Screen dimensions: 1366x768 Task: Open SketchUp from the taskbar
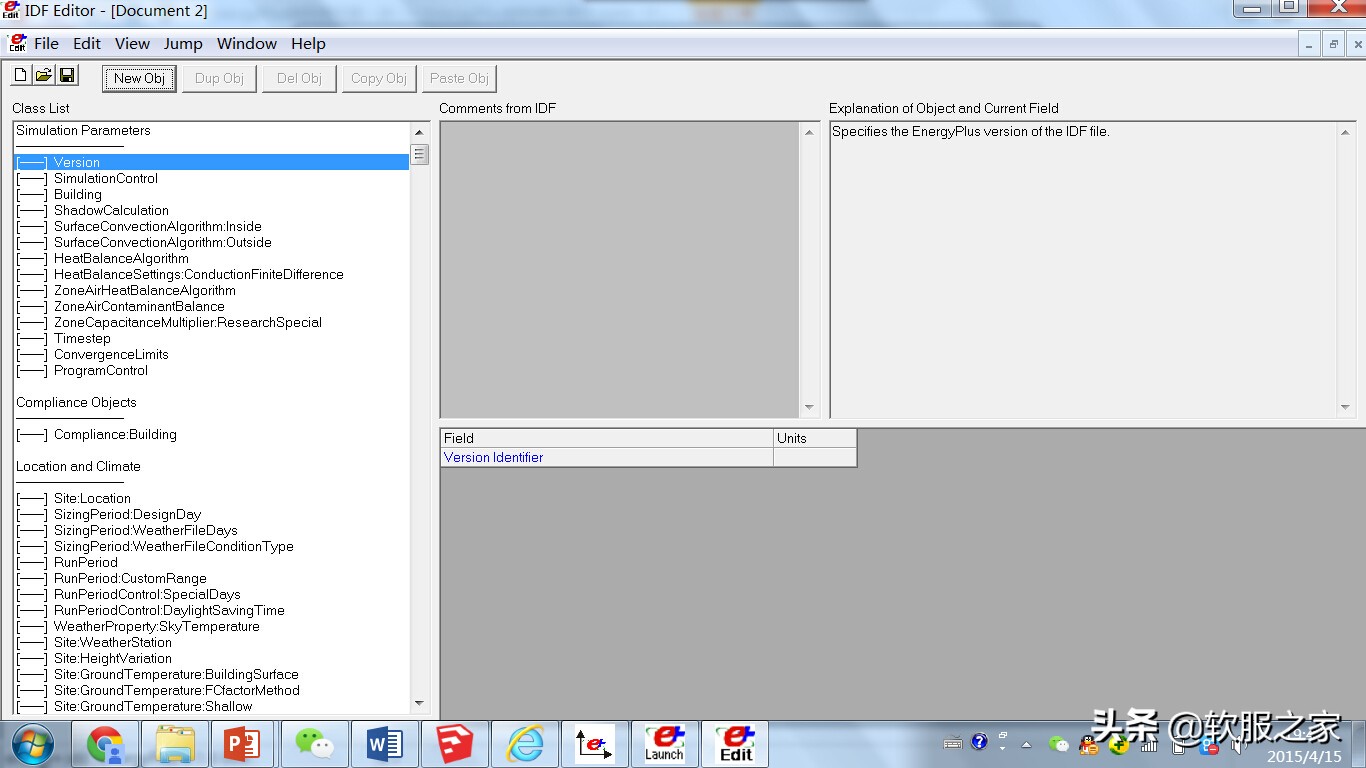[x=454, y=745]
